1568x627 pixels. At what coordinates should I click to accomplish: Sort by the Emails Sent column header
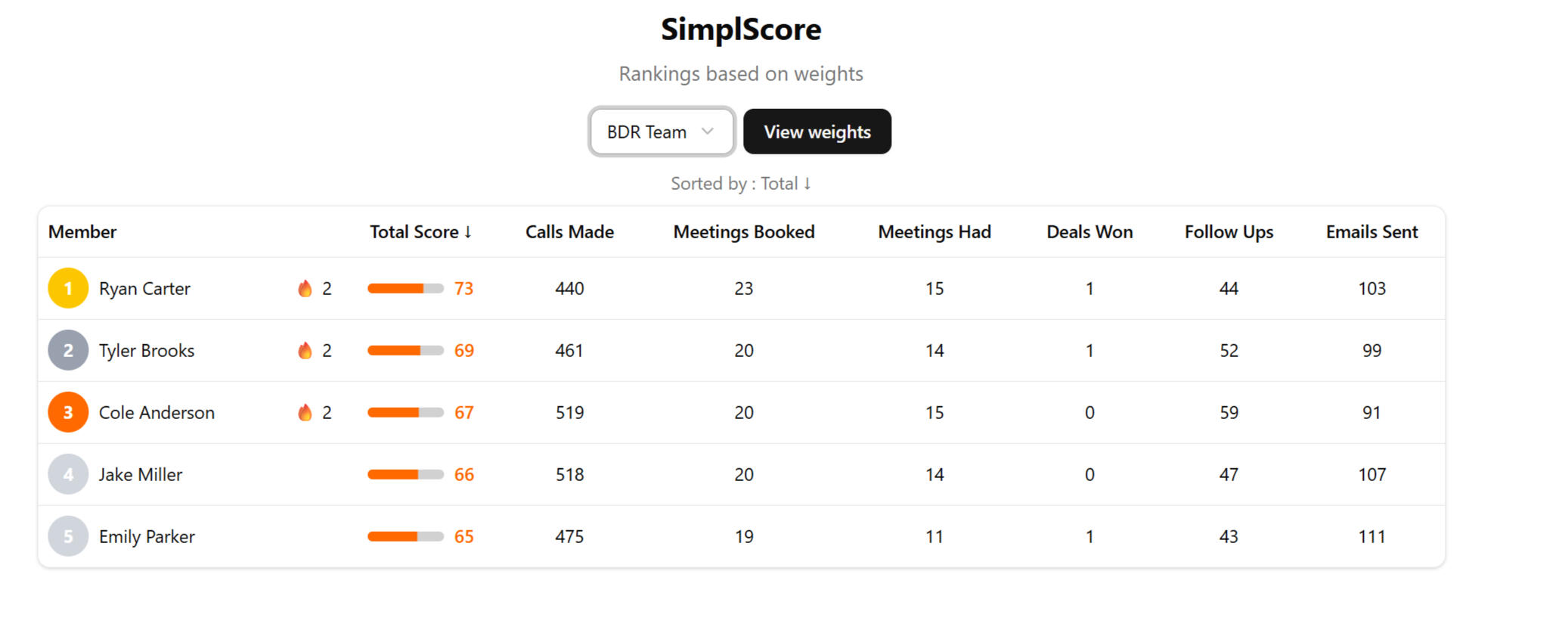(x=1371, y=232)
